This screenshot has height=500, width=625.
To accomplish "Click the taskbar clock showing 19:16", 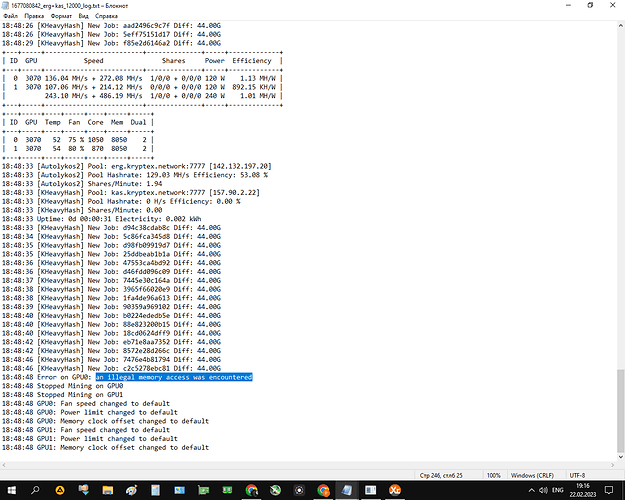I will click(584, 487).
